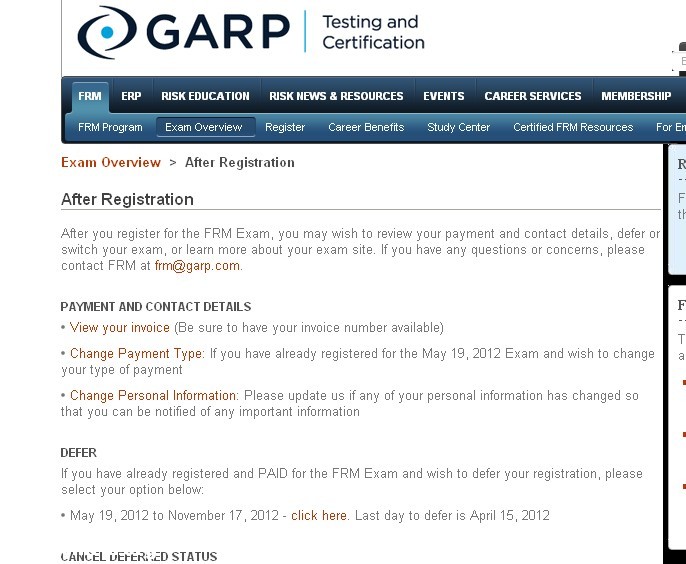686x564 pixels.
Task: Go to Risk Education menu
Action: pyautogui.click(x=205, y=96)
